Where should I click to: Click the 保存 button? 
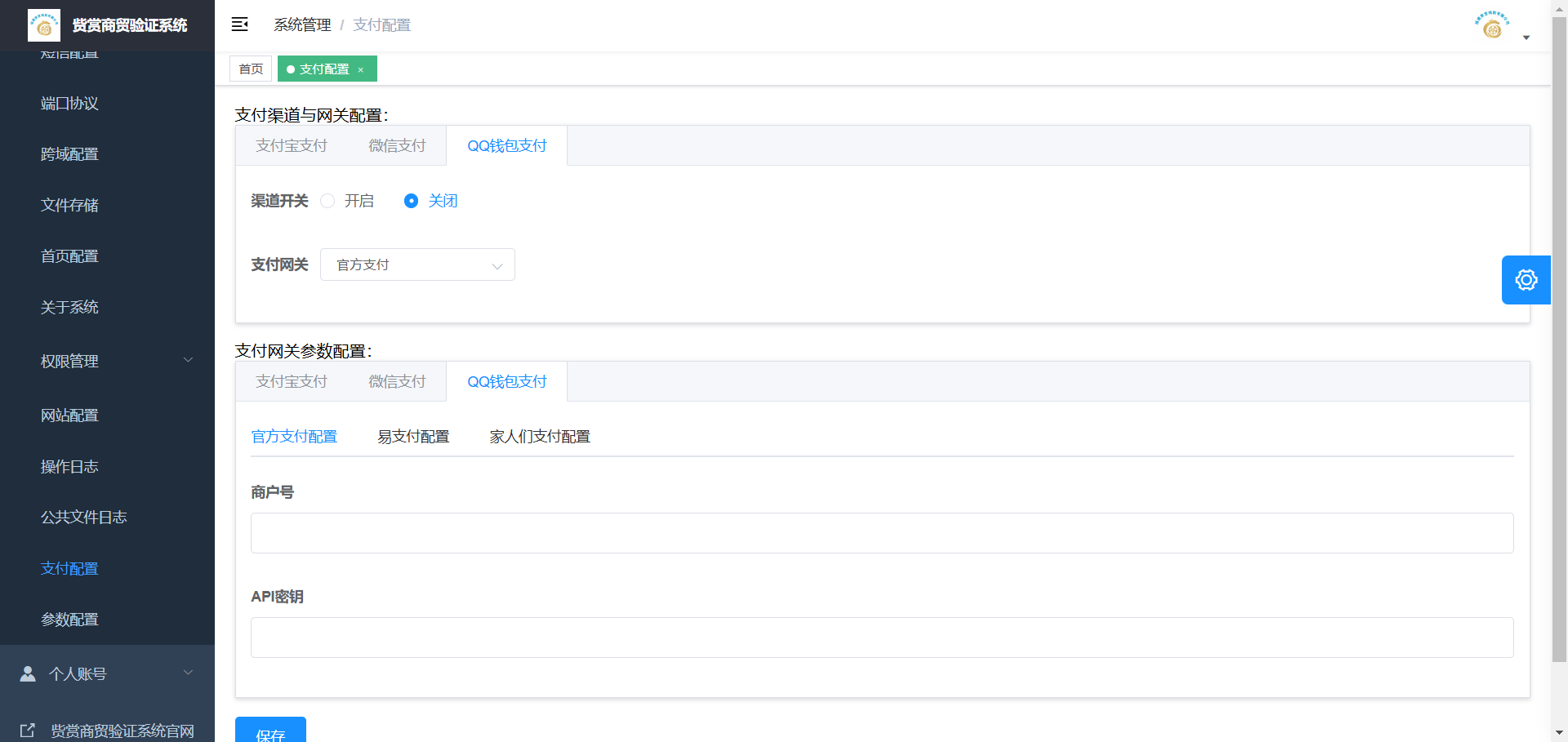coord(270,731)
